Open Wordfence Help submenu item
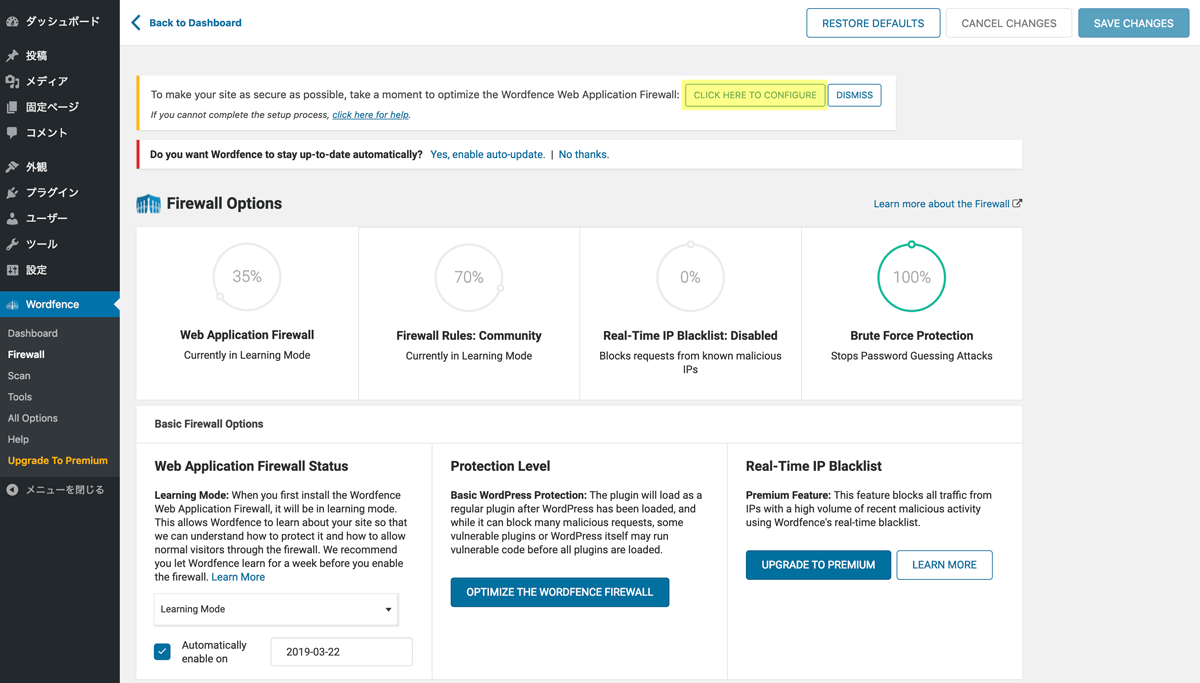Viewport: 1200px width, 683px height. (x=18, y=439)
